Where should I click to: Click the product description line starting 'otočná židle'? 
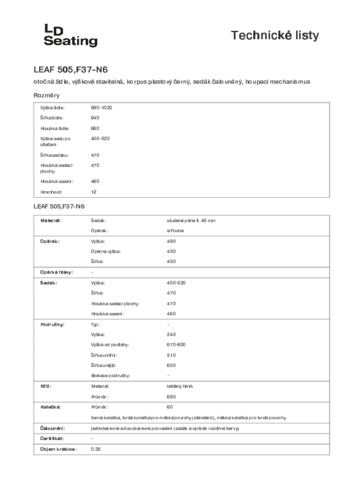172,82
